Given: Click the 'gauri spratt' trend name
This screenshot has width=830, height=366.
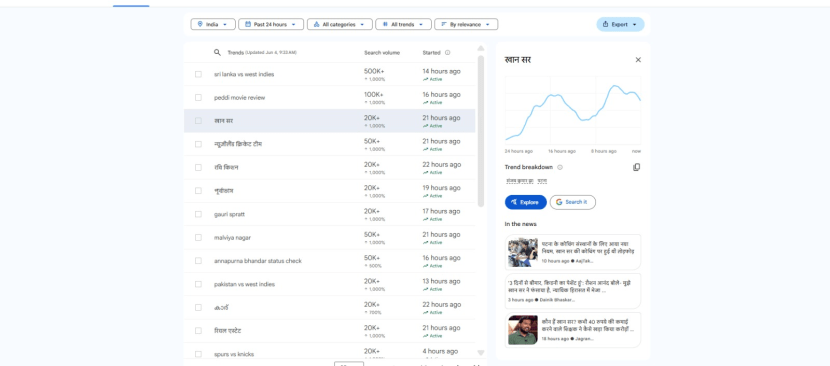Looking at the screenshot, I should [229, 214].
